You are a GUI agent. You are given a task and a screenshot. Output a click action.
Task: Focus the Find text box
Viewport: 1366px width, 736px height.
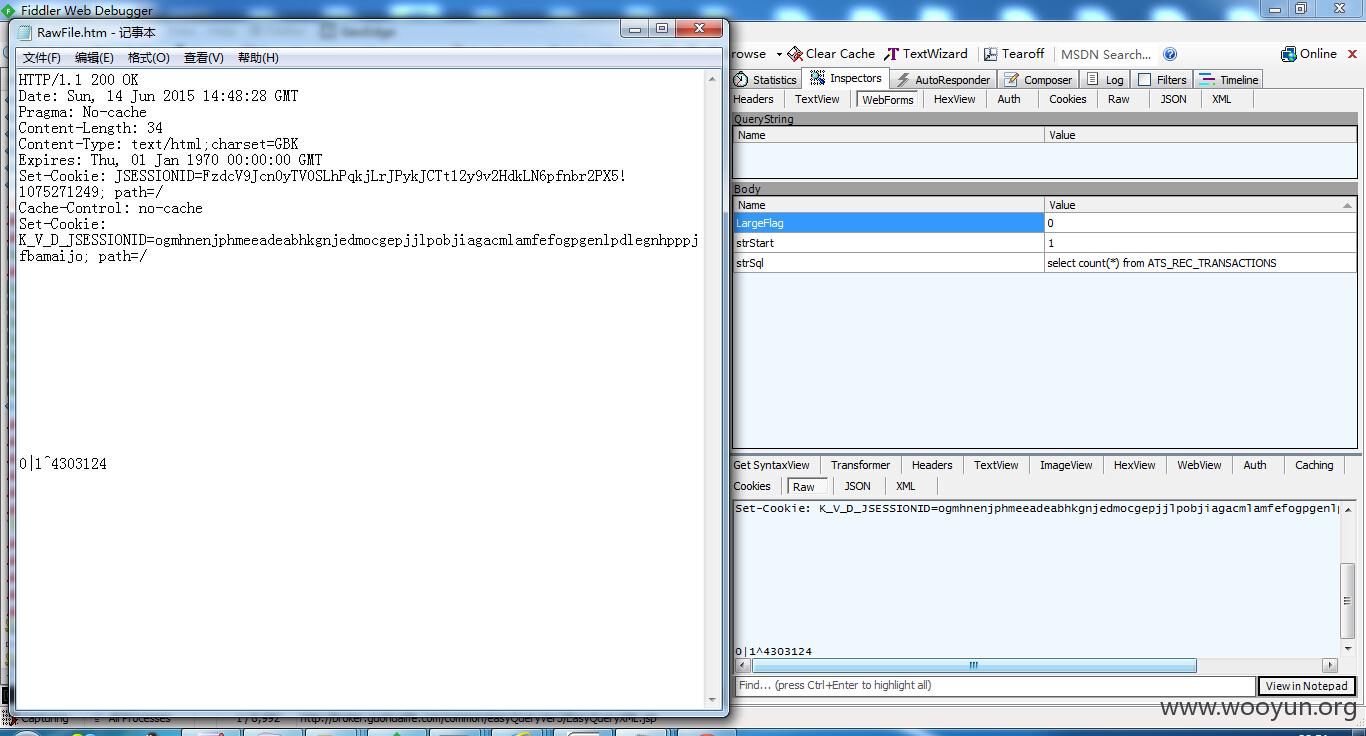tap(994, 685)
